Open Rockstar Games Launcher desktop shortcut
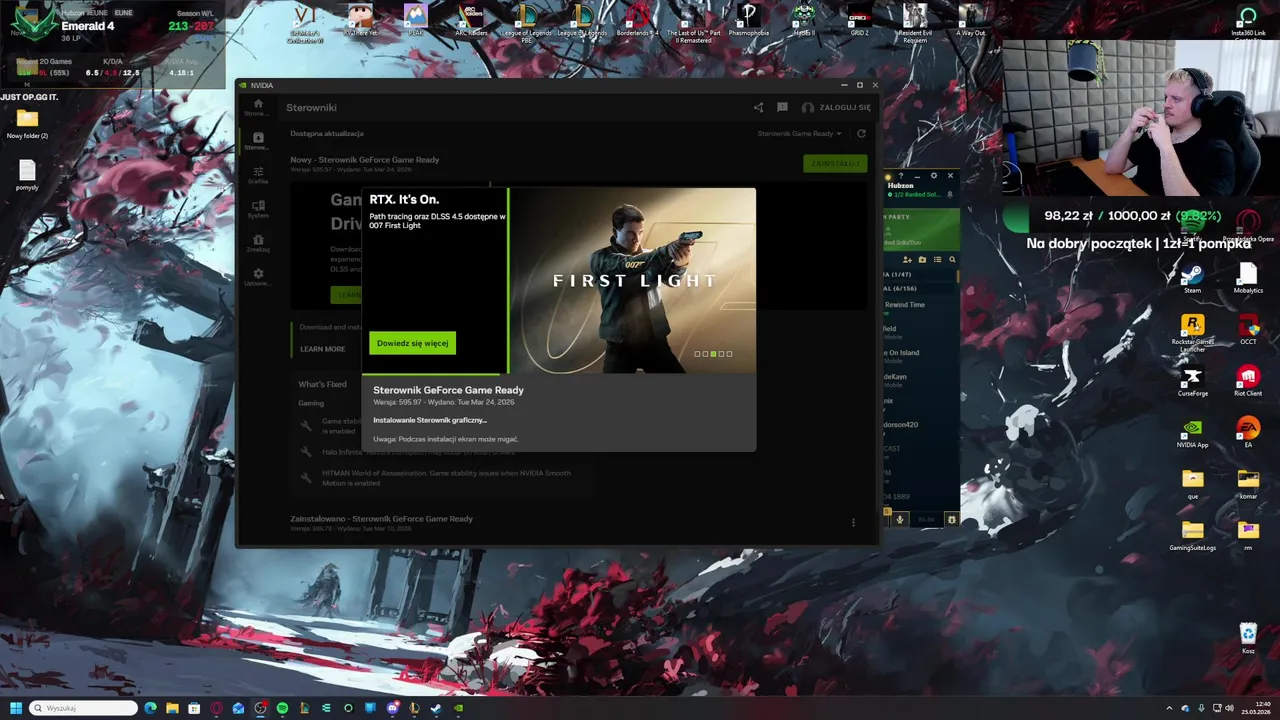 pos(1192,332)
